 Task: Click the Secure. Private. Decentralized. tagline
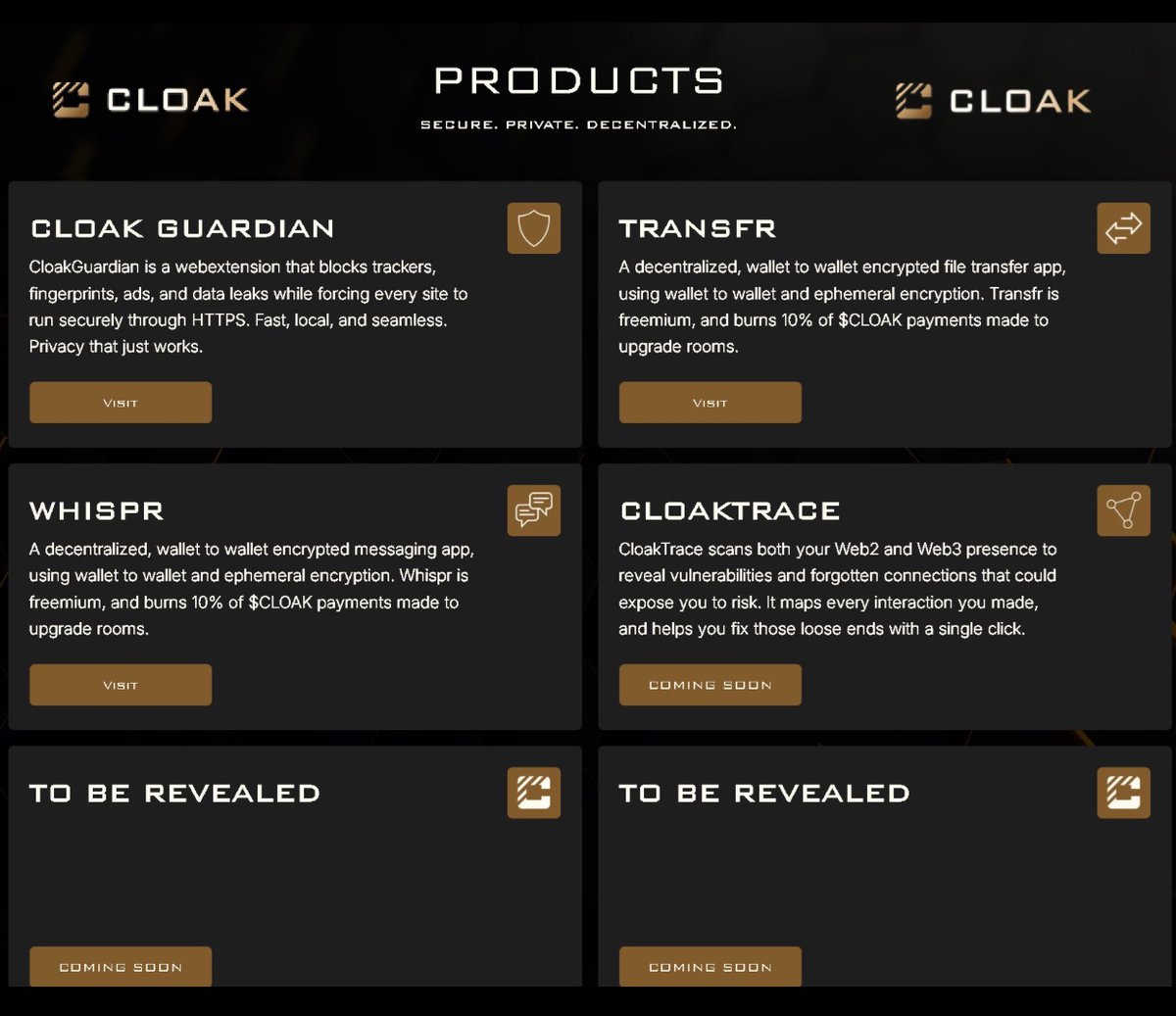[x=578, y=125]
